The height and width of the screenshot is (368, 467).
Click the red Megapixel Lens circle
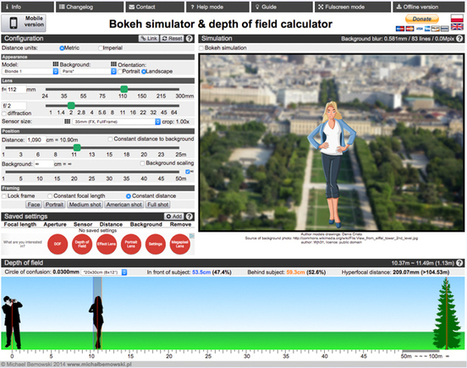pyautogui.click(x=180, y=244)
